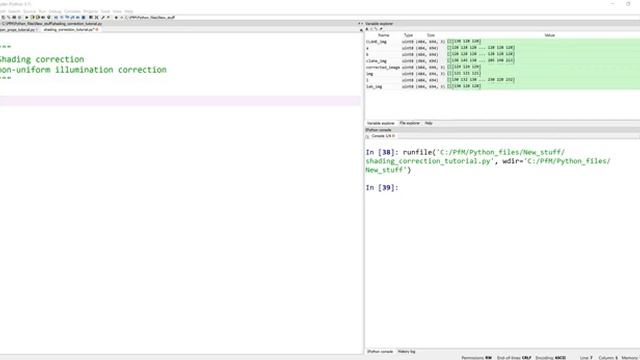Click the Line number status entry

(x=586, y=358)
